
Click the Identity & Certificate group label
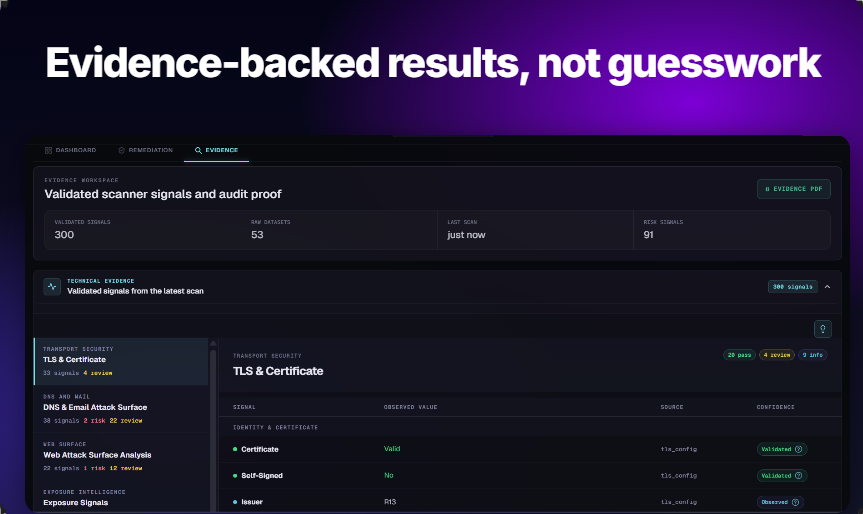275,428
